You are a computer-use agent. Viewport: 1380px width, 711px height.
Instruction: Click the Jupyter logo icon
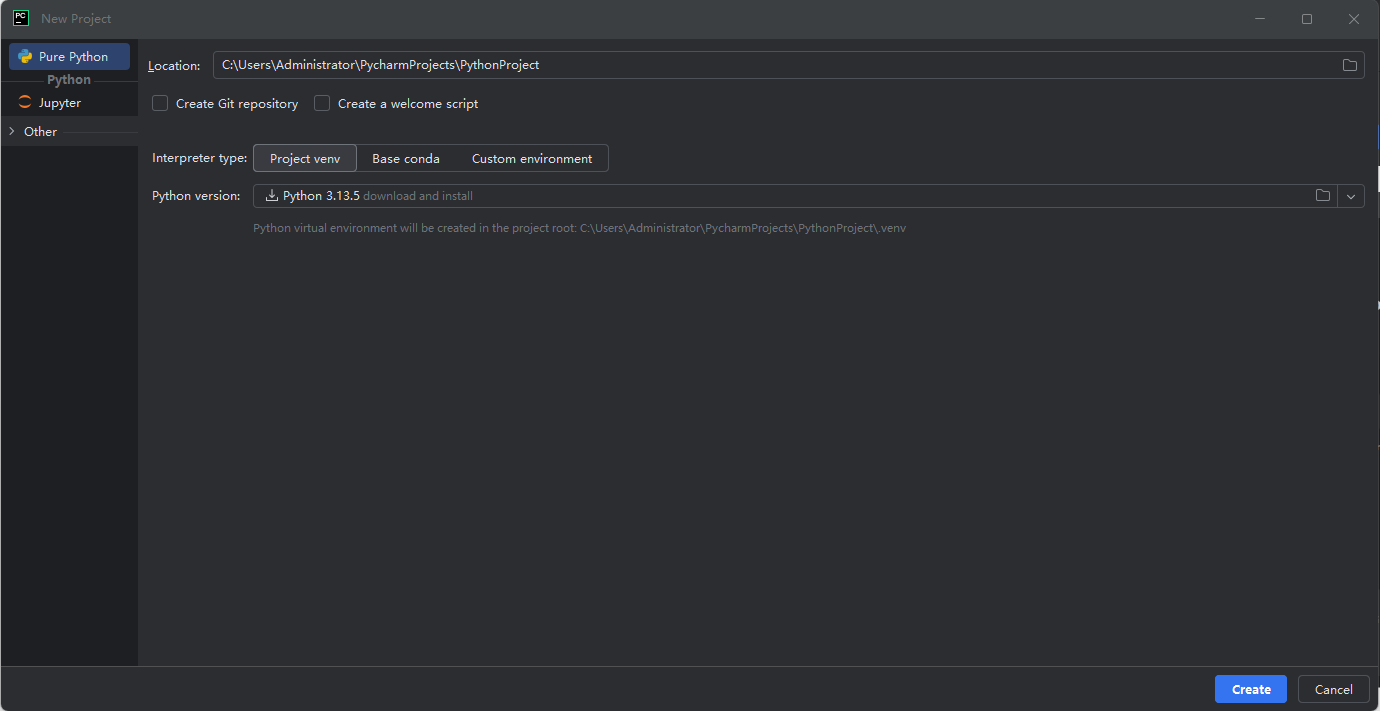(x=25, y=103)
